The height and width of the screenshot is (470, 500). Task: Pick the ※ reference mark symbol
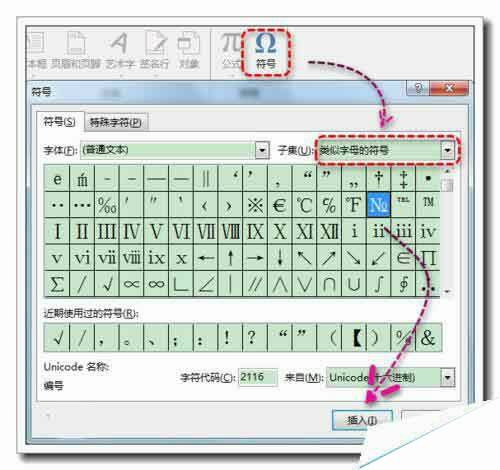(255, 205)
